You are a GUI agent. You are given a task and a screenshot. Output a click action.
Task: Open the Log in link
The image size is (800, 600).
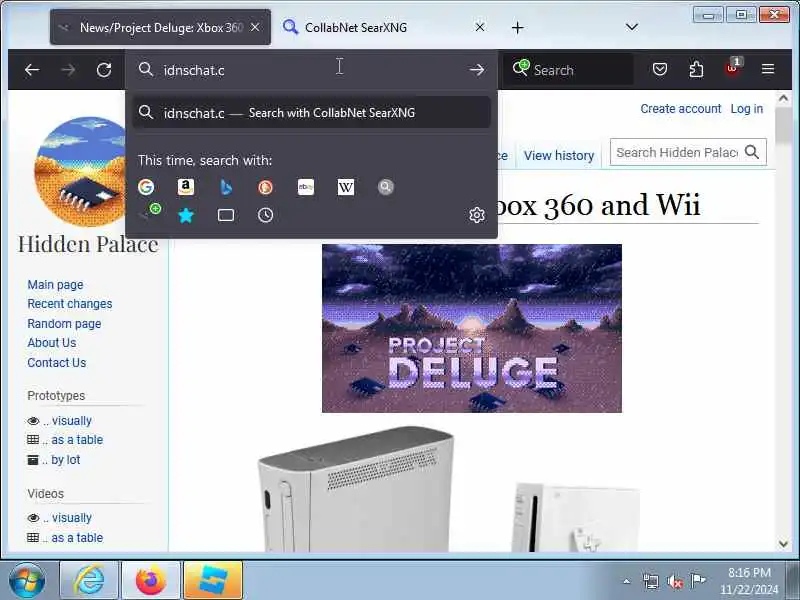tap(746, 109)
